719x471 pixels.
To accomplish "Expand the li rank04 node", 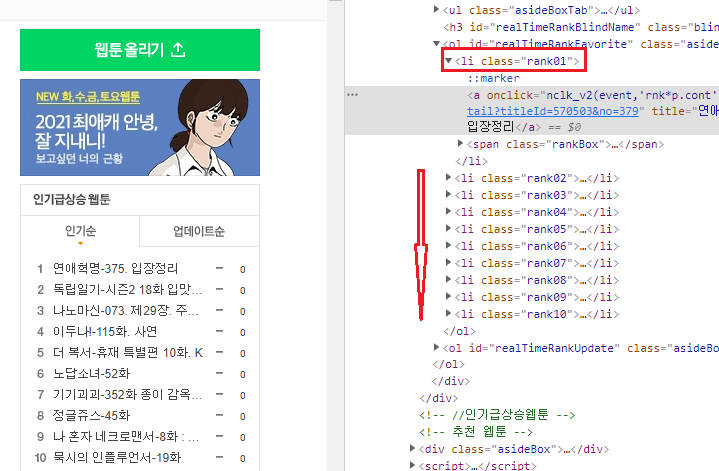I will pyautogui.click(x=448, y=211).
